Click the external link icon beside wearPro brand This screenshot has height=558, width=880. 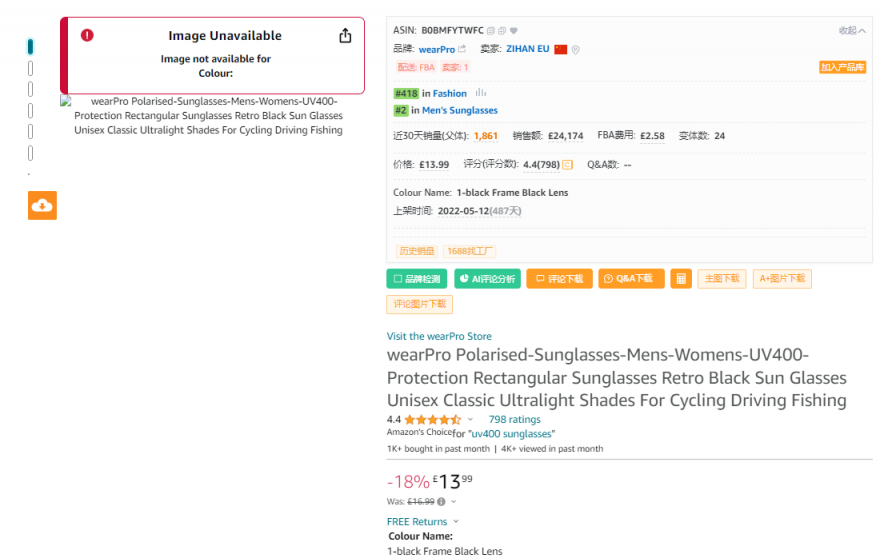(x=462, y=49)
